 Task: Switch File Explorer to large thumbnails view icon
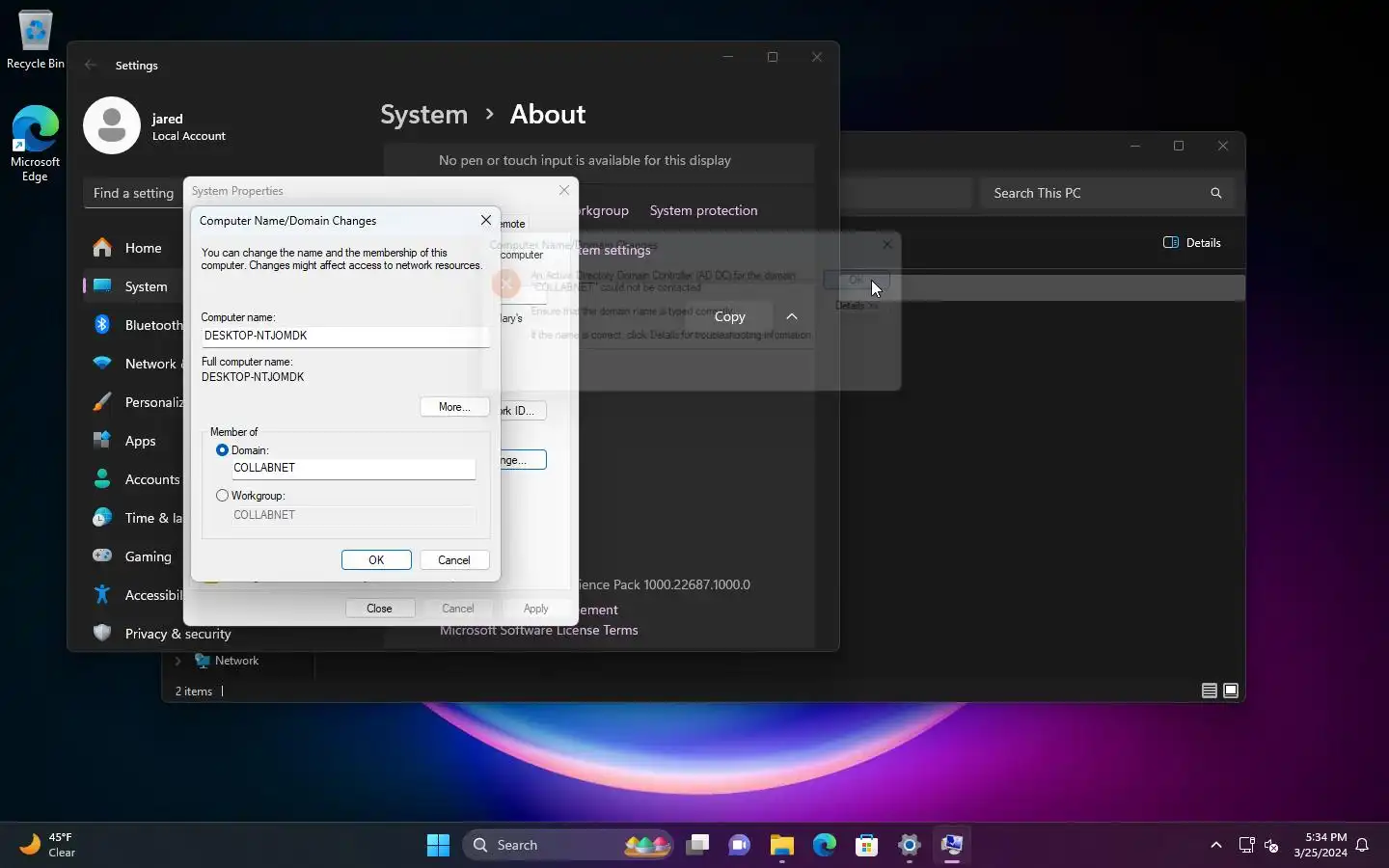[x=1231, y=691]
